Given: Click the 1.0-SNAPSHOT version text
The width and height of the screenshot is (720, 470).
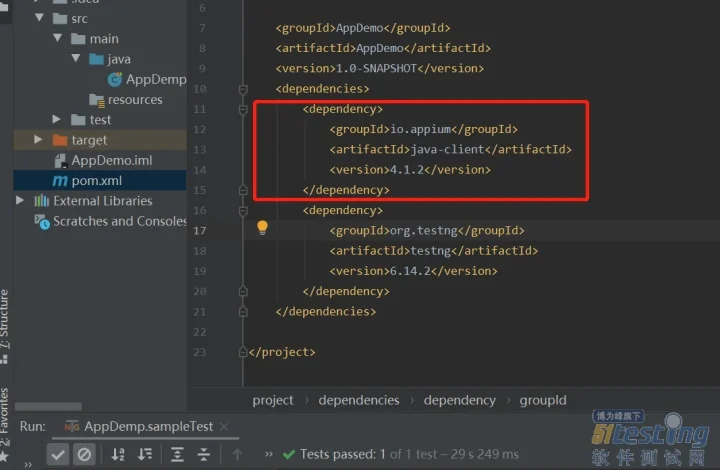Looking at the screenshot, I should 377,68.
